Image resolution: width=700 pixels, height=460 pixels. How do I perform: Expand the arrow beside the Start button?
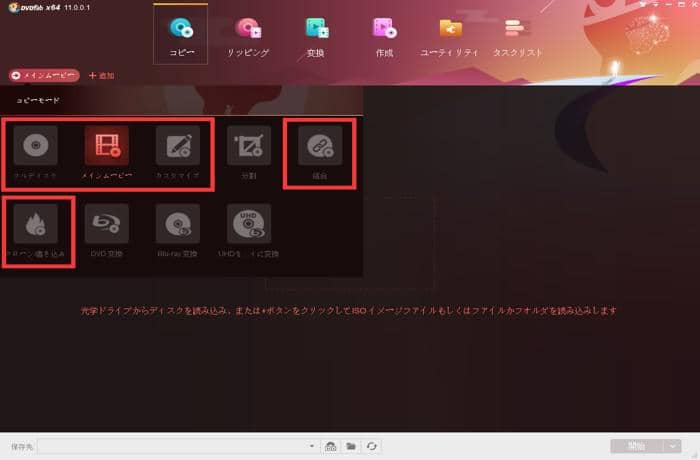(x=674, y=446)
